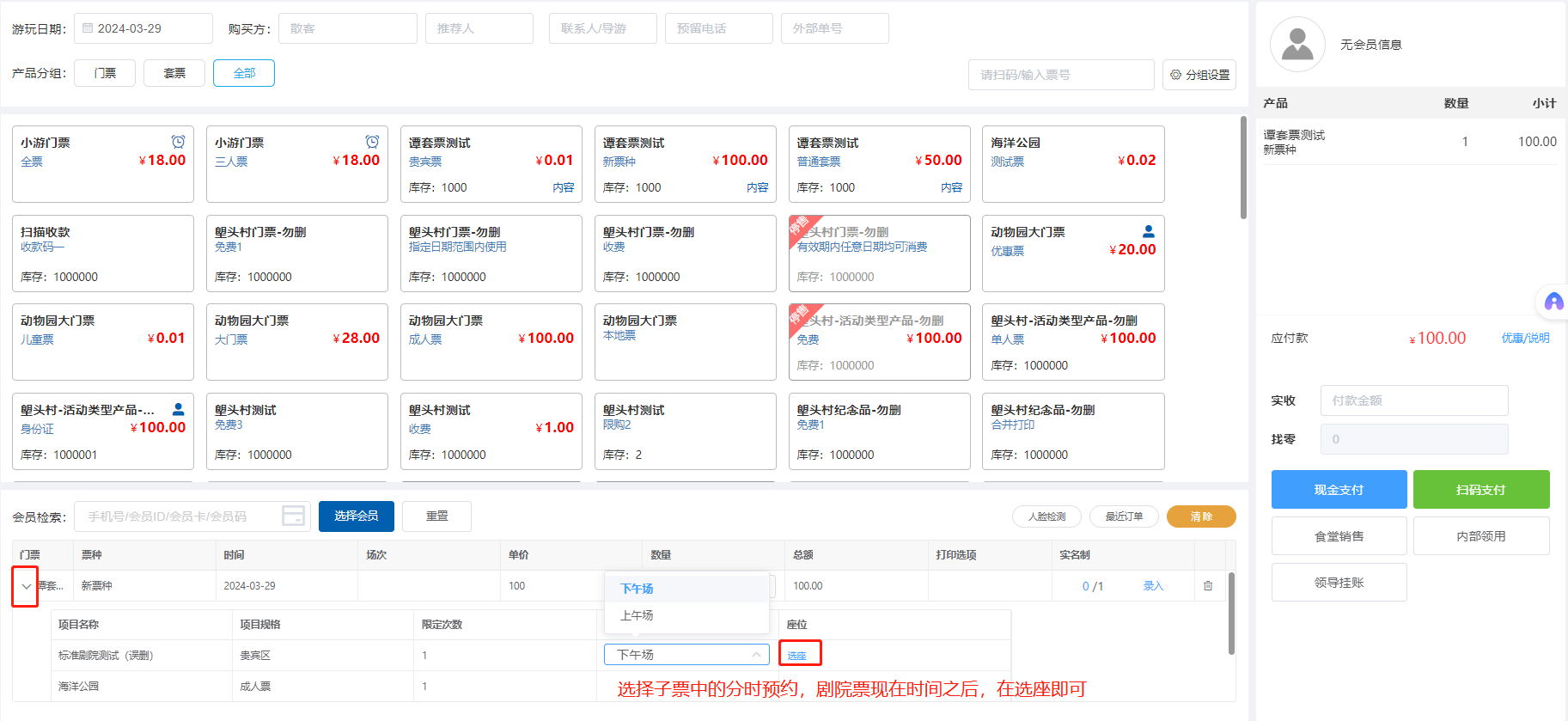
Task: Click the member card icon in the search field
Action: pos(294,516)
